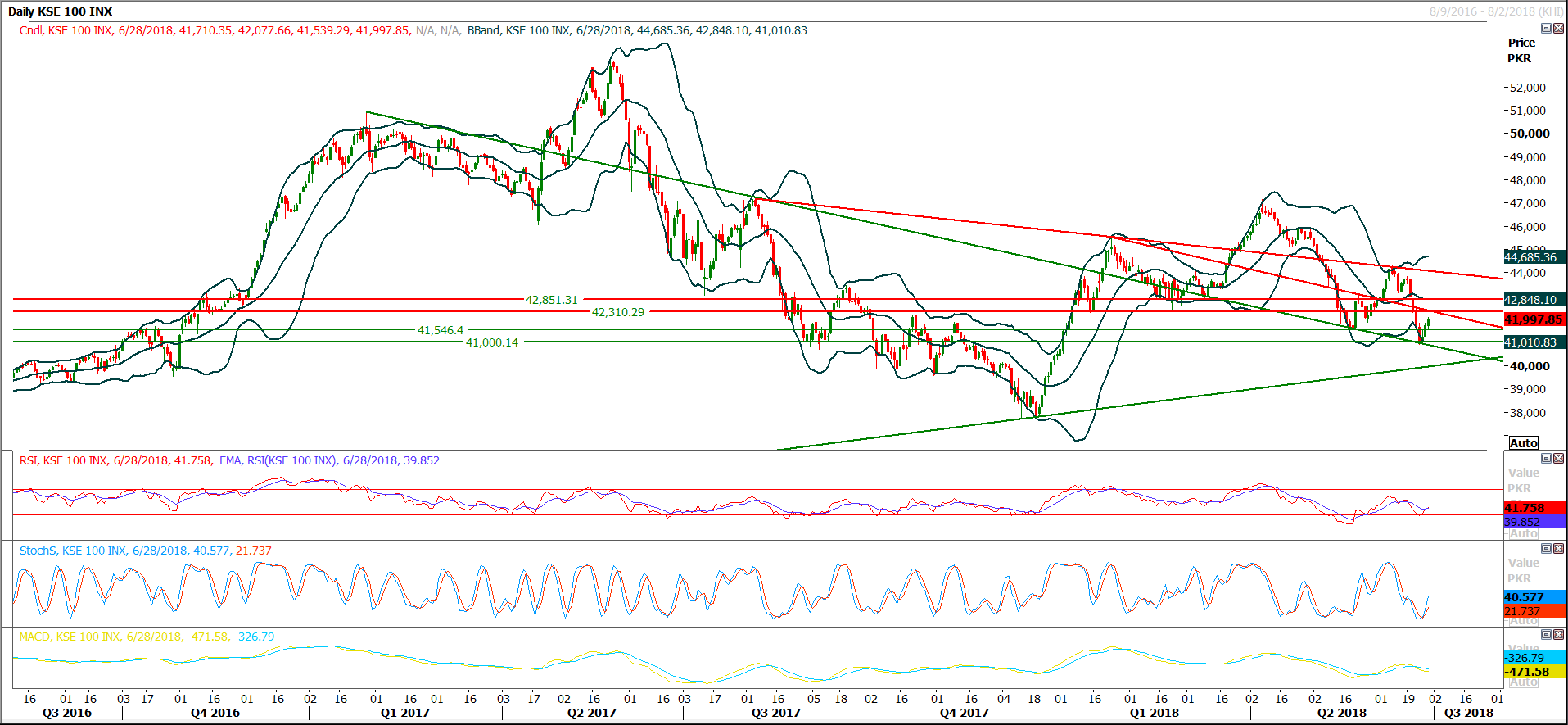This screenshot has height=725, width=1568.
Task: Click the Auto scale button in the StochS pane
Action: click(x=1524, y=620)
